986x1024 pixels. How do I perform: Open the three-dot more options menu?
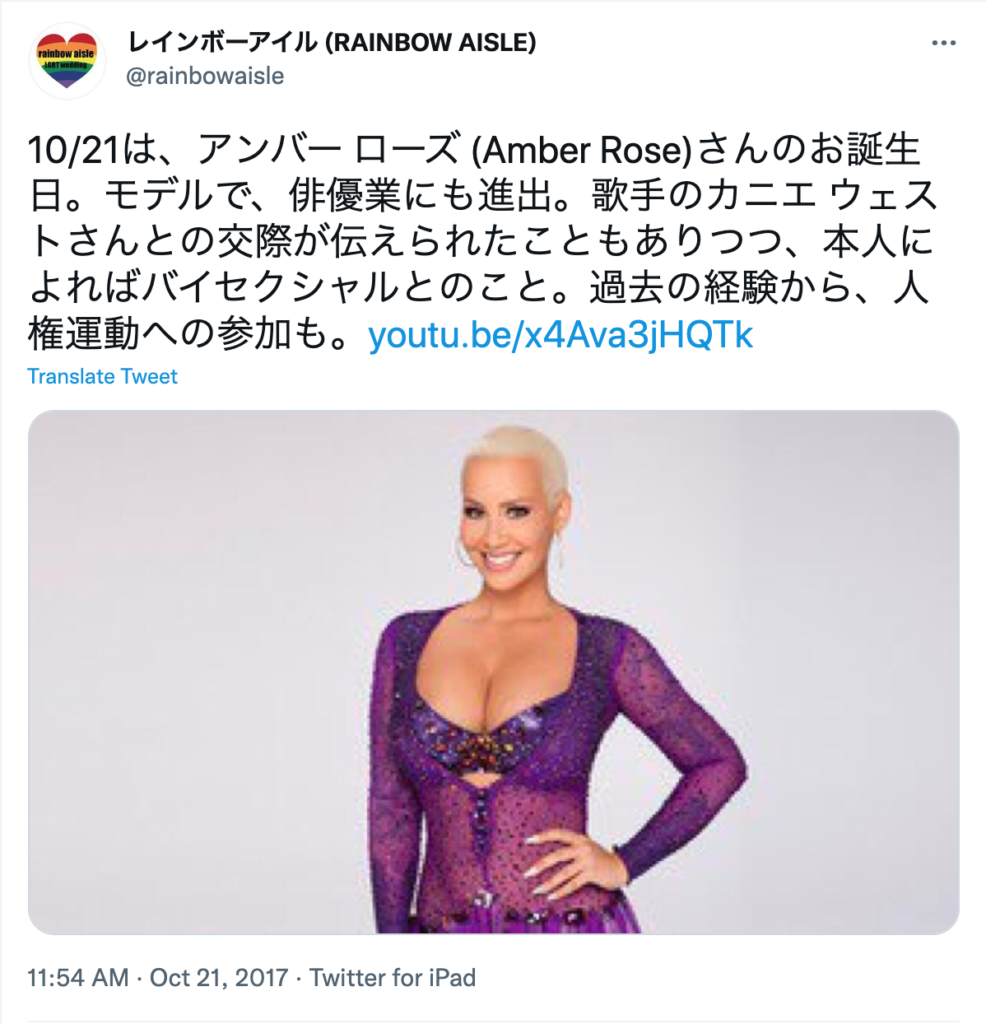pos(944,43)
